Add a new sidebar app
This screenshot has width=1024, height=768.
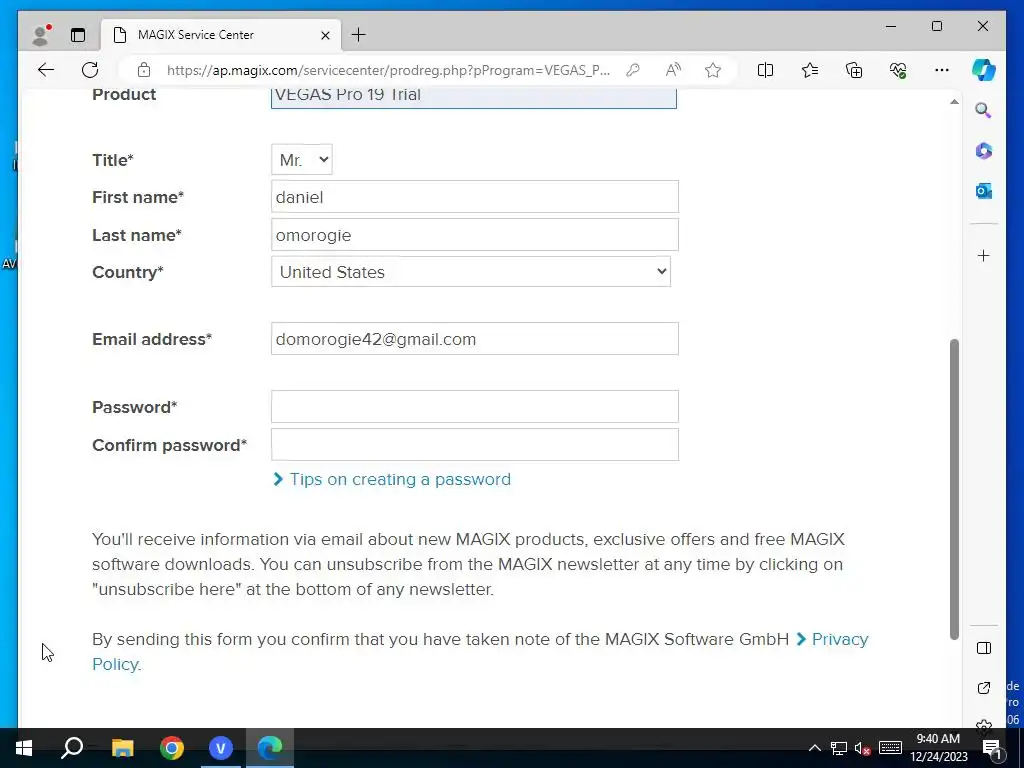tap(984, 255)
